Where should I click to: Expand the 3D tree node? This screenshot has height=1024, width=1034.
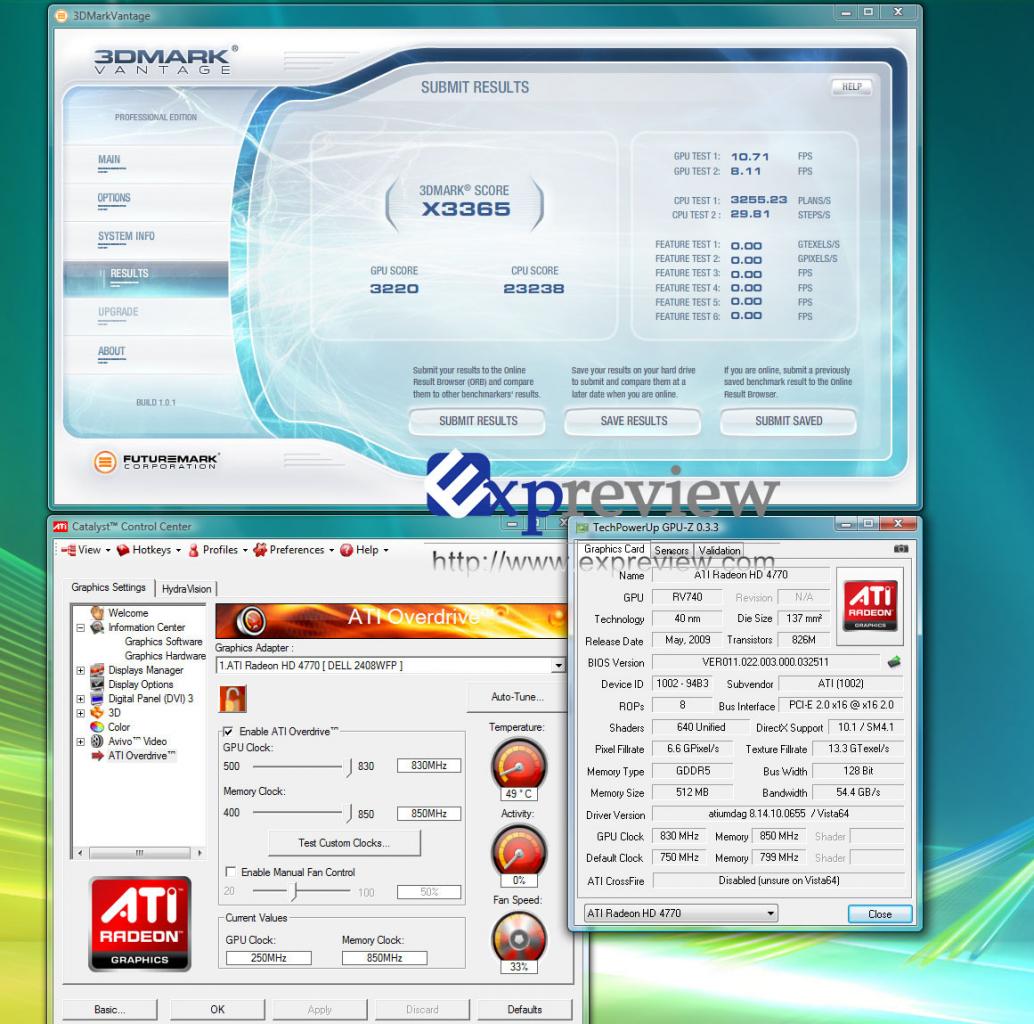(x=80, y=713)
